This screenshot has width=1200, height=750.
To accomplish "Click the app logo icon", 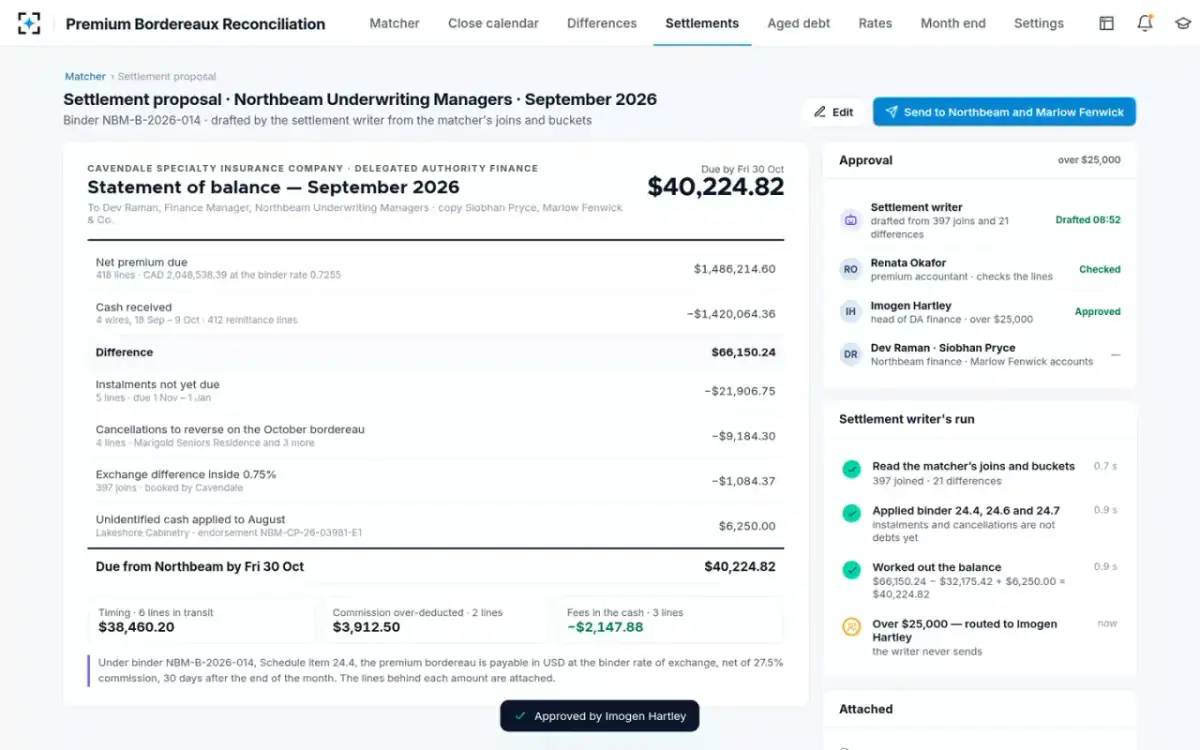I will click(29, 23).
